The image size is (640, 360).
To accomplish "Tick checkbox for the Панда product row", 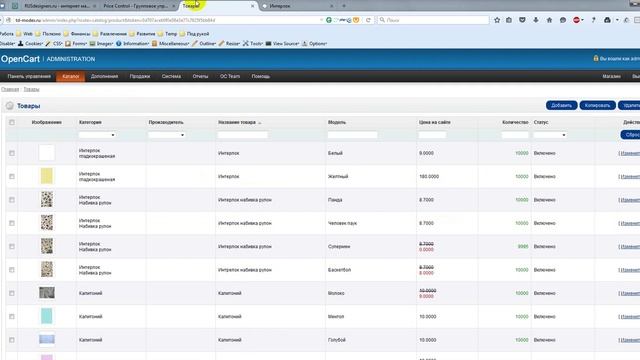I will [12, 200].
